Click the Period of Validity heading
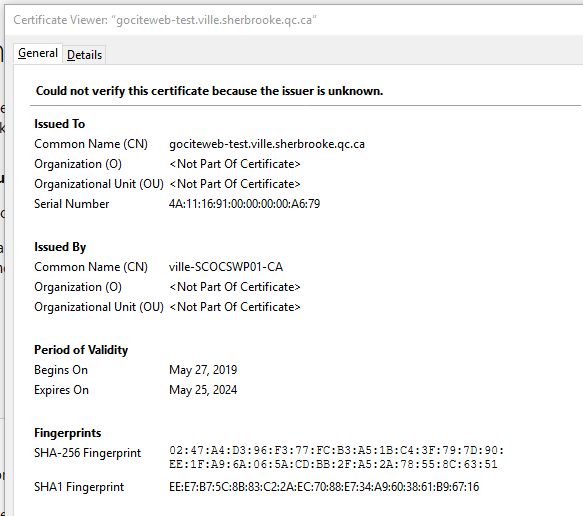The image size is (583, 516). coord(81,350)
